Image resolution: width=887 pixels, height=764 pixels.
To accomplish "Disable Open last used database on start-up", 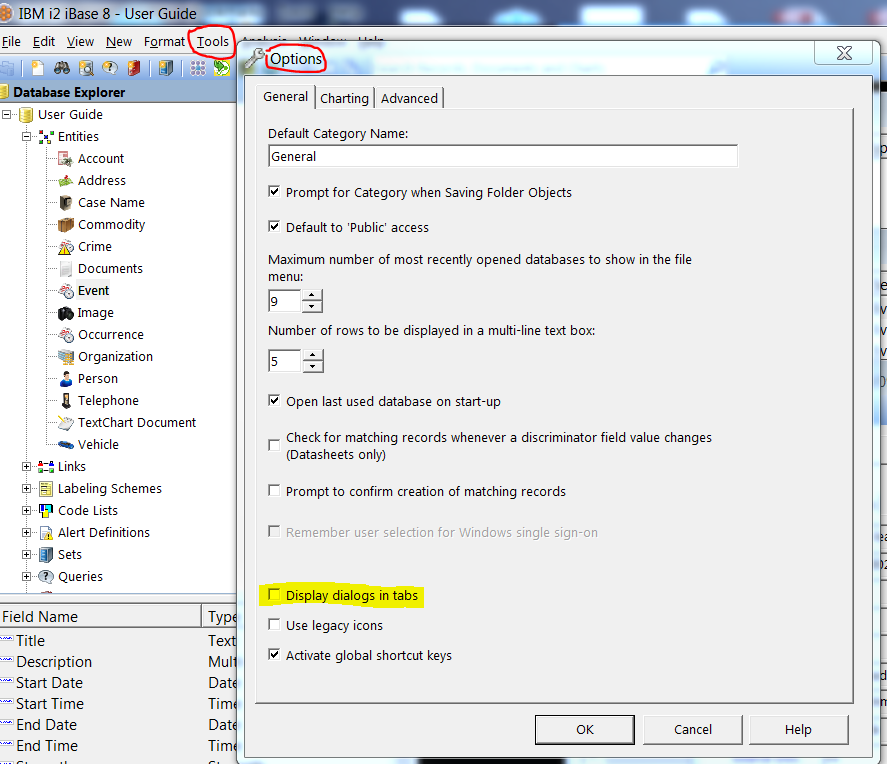I will click(275, 401).
